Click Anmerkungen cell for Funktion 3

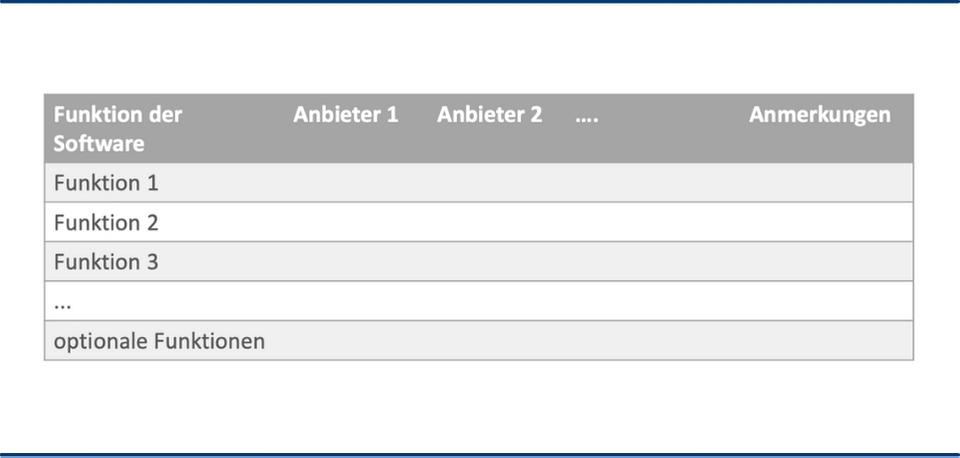coord(827,261)
